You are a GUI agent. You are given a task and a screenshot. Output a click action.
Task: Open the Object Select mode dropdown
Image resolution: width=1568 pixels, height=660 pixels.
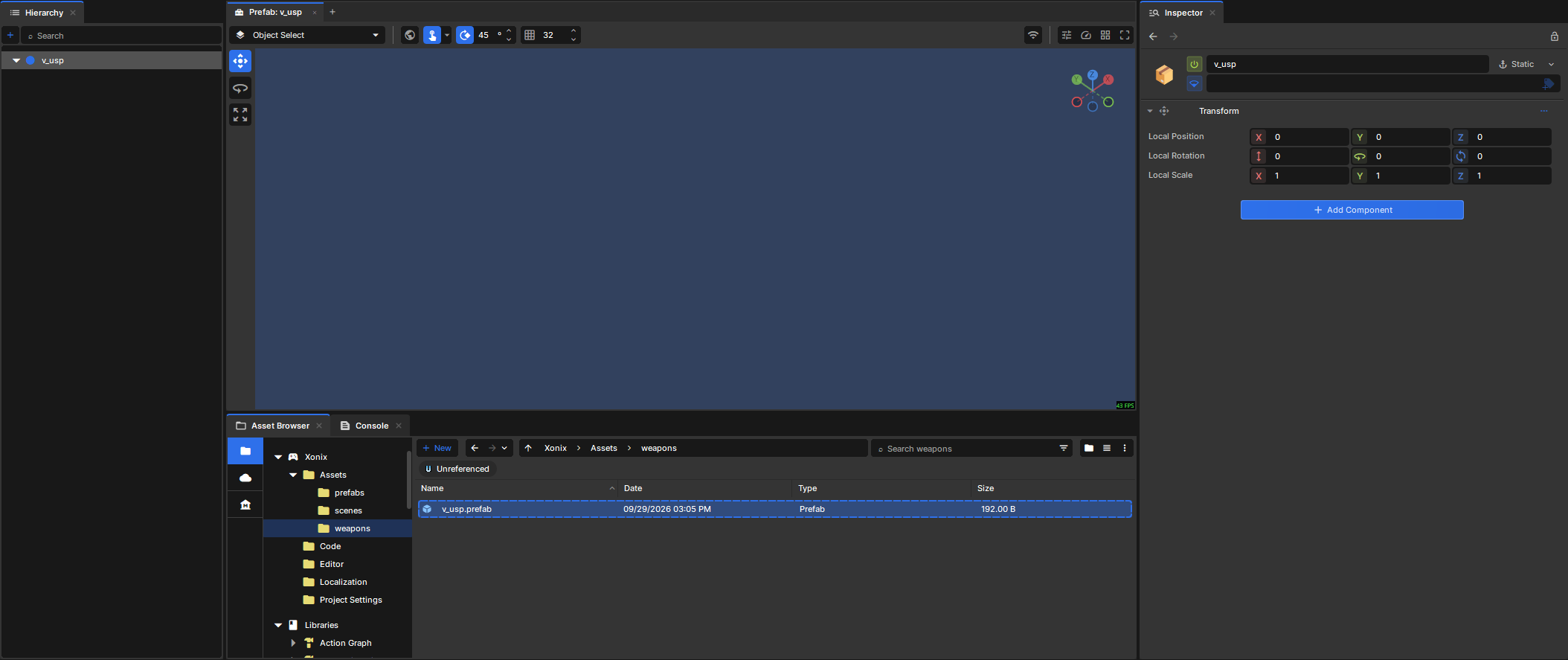coord(307,35)
